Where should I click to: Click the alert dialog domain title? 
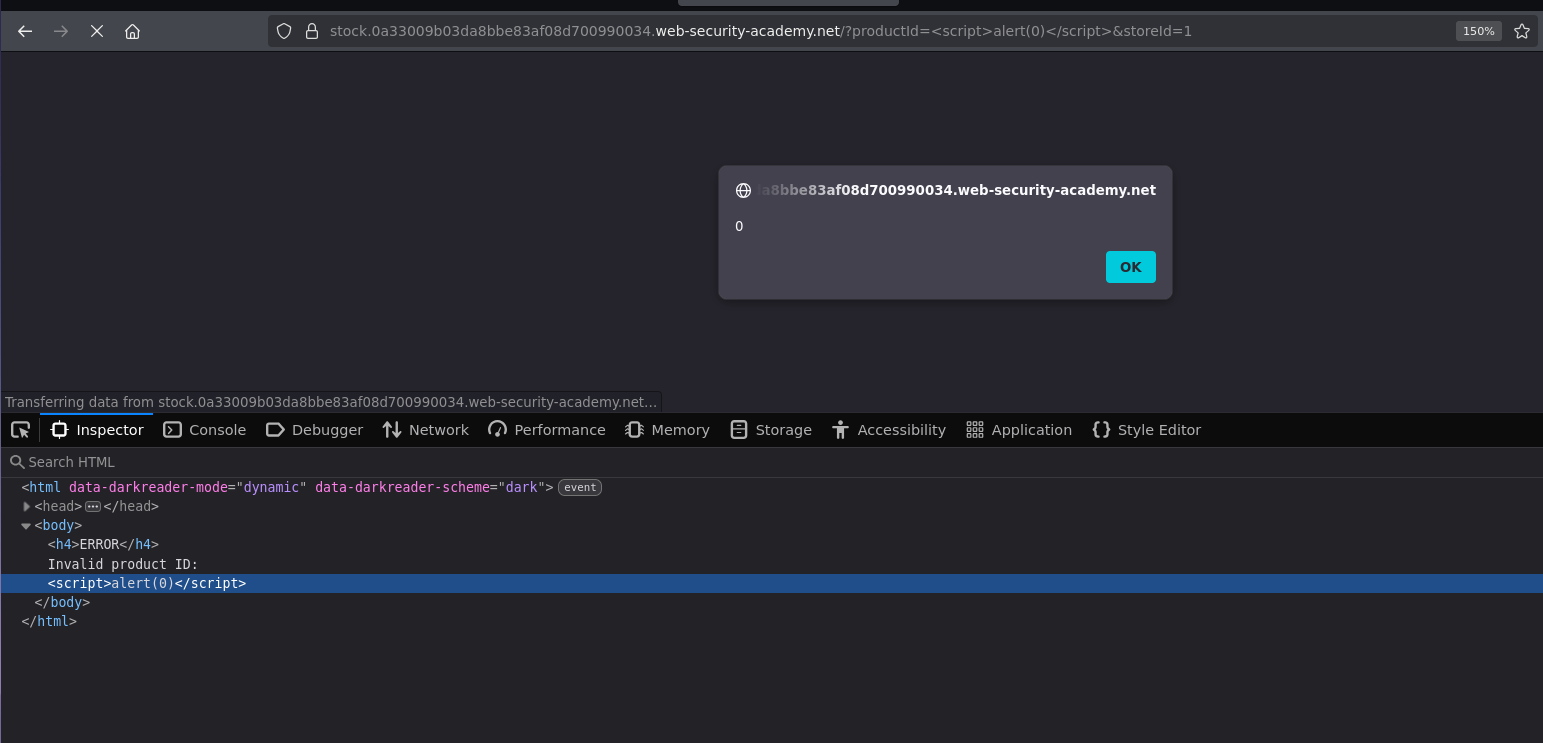tap(957, 190)
